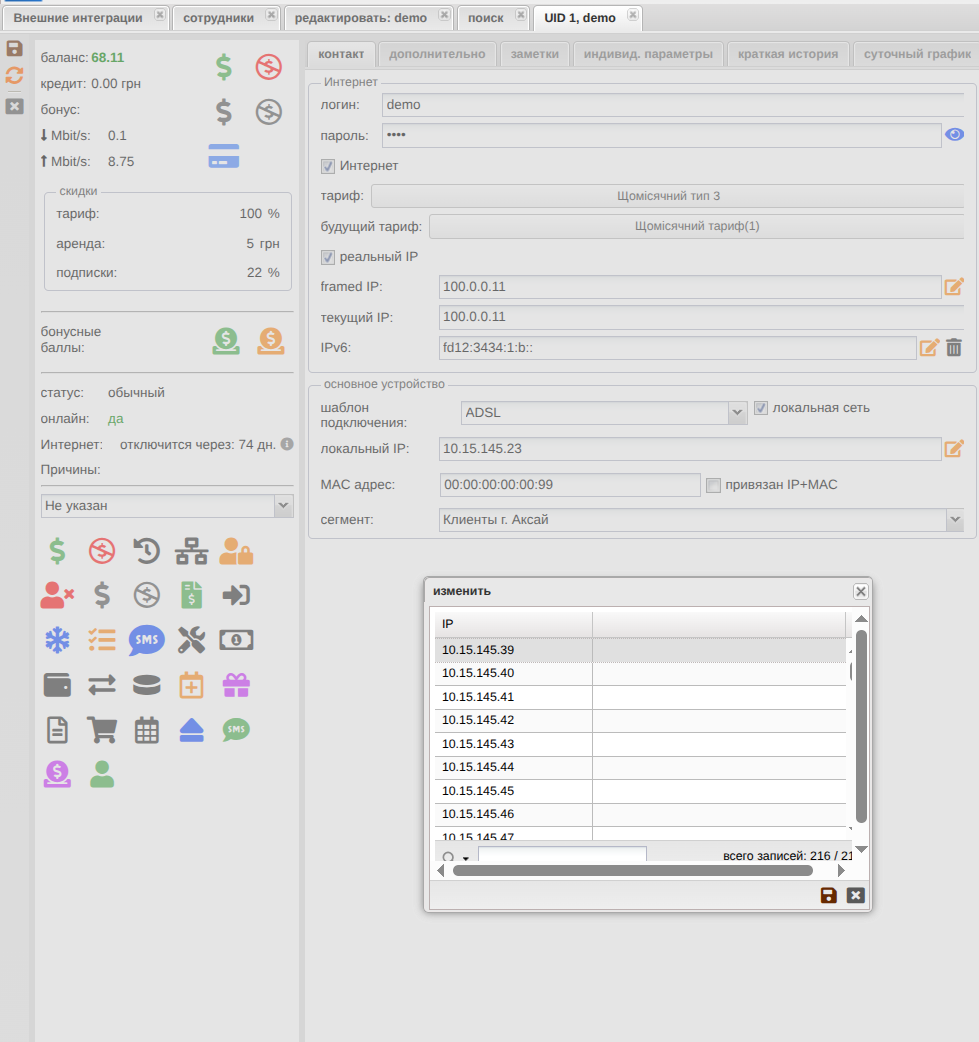Open search options arrow in изменить dialog

[466, 858]
